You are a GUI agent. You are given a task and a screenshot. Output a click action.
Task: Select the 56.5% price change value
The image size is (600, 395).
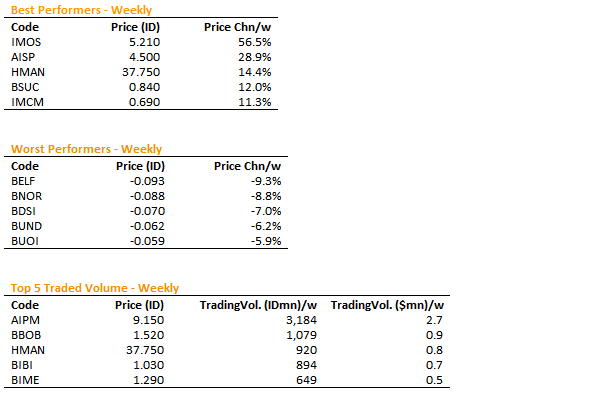click(254, 42)
